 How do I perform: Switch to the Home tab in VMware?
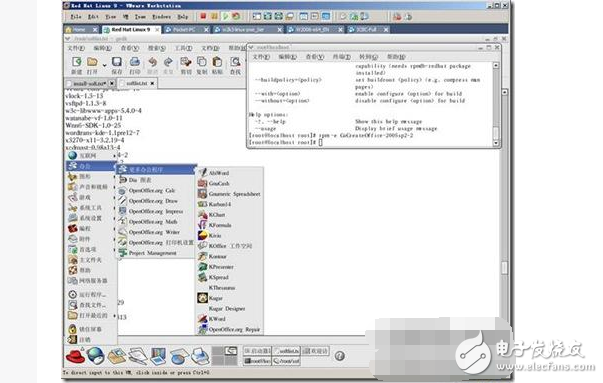coord(82,29)
